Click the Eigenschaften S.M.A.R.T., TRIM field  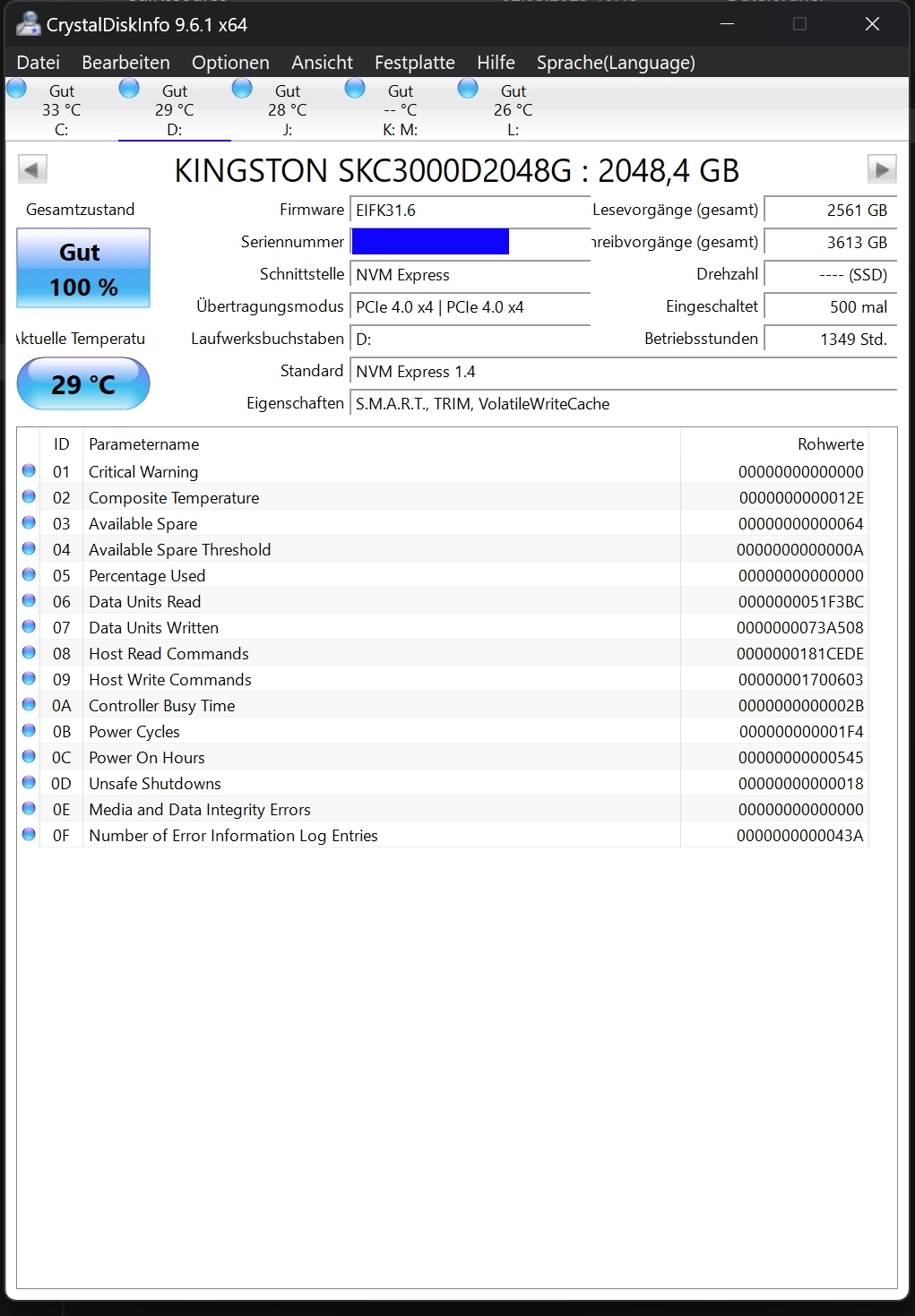[x=623, y=404]
